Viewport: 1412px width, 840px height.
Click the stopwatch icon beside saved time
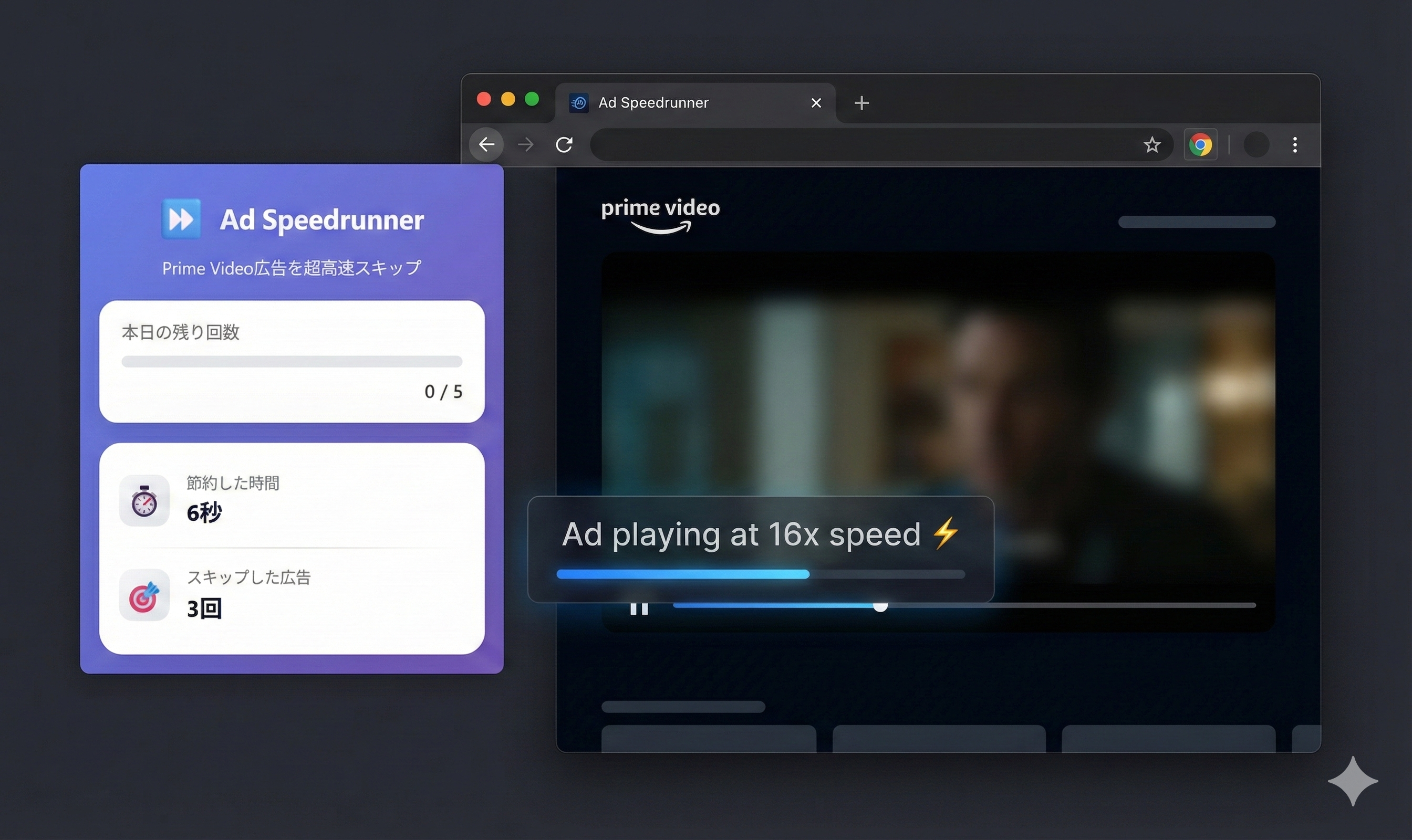point(144,500)
